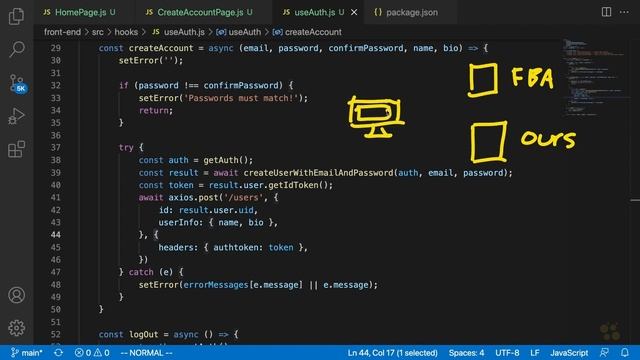Open the Extensions view
This screenshot has height=360, width=640.
click(16, 149)
